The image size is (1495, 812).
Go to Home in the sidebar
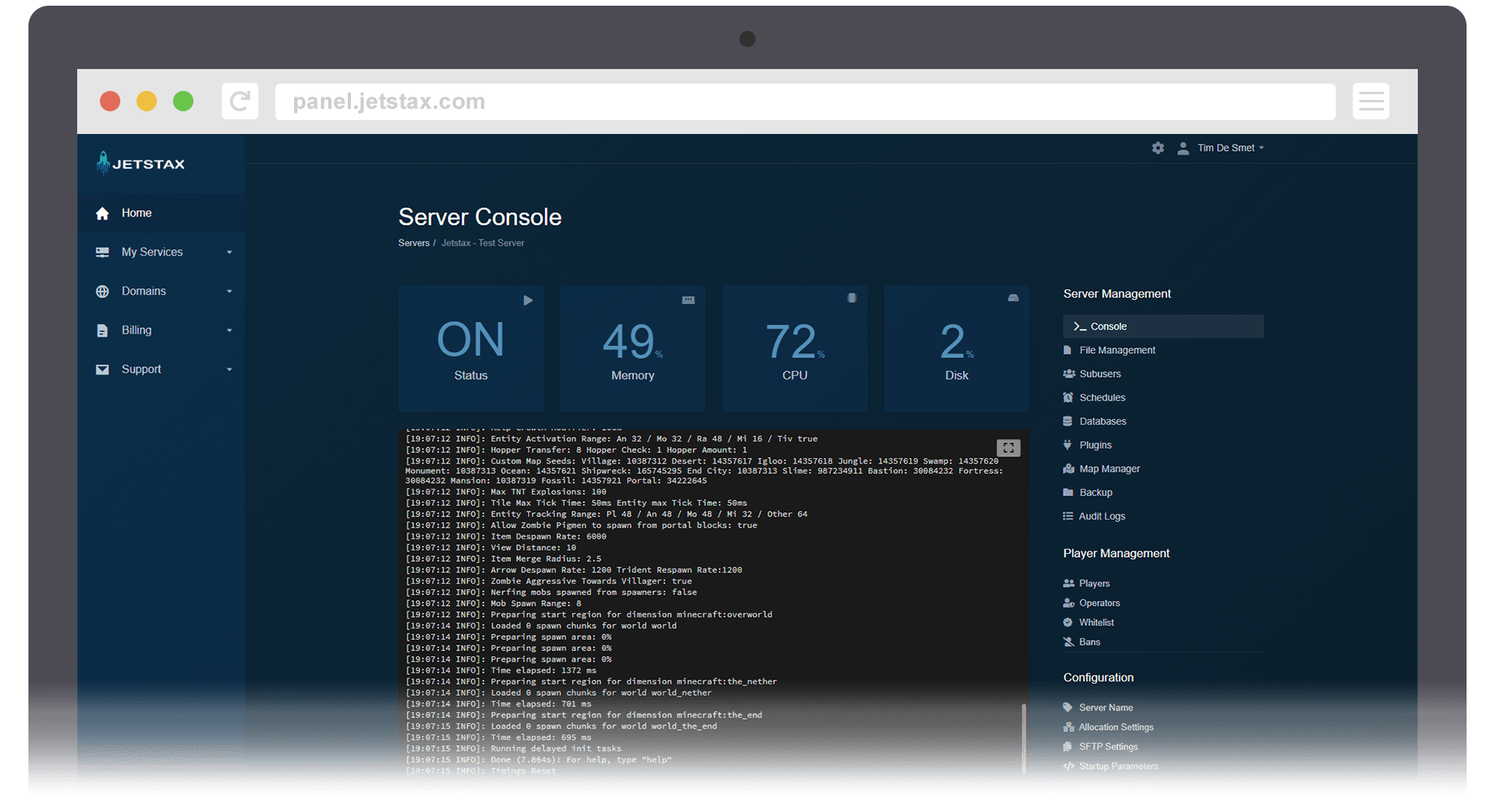pyautogui.click(x=161, y=214)
